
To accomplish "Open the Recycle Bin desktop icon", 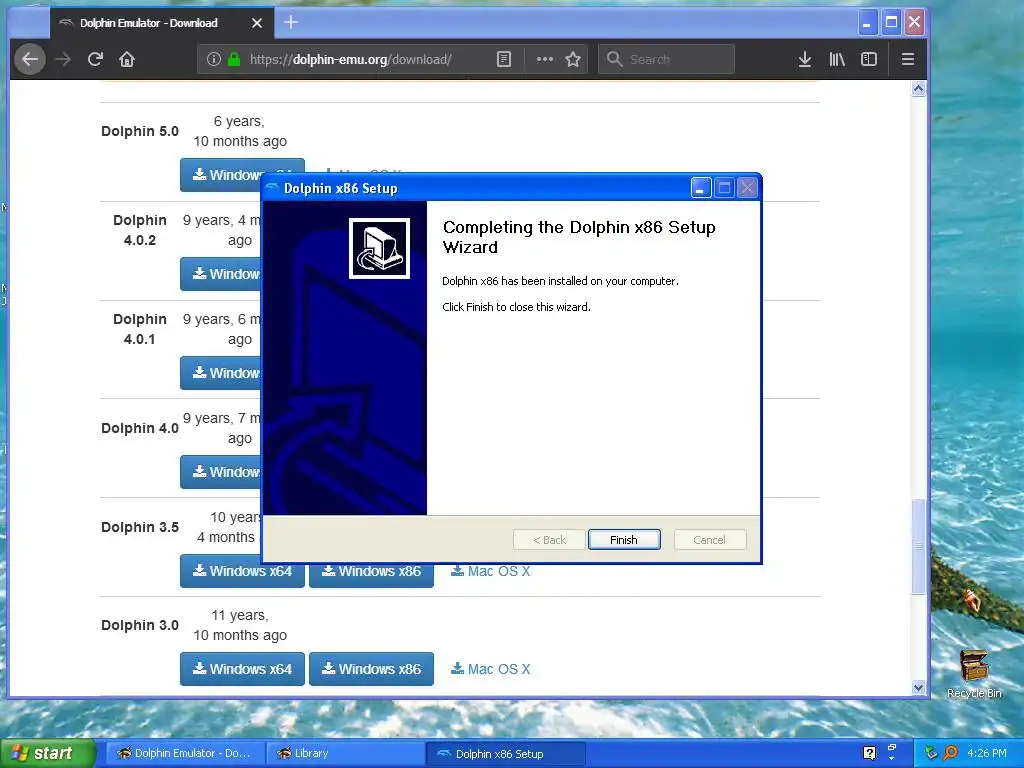I will 974,674.
